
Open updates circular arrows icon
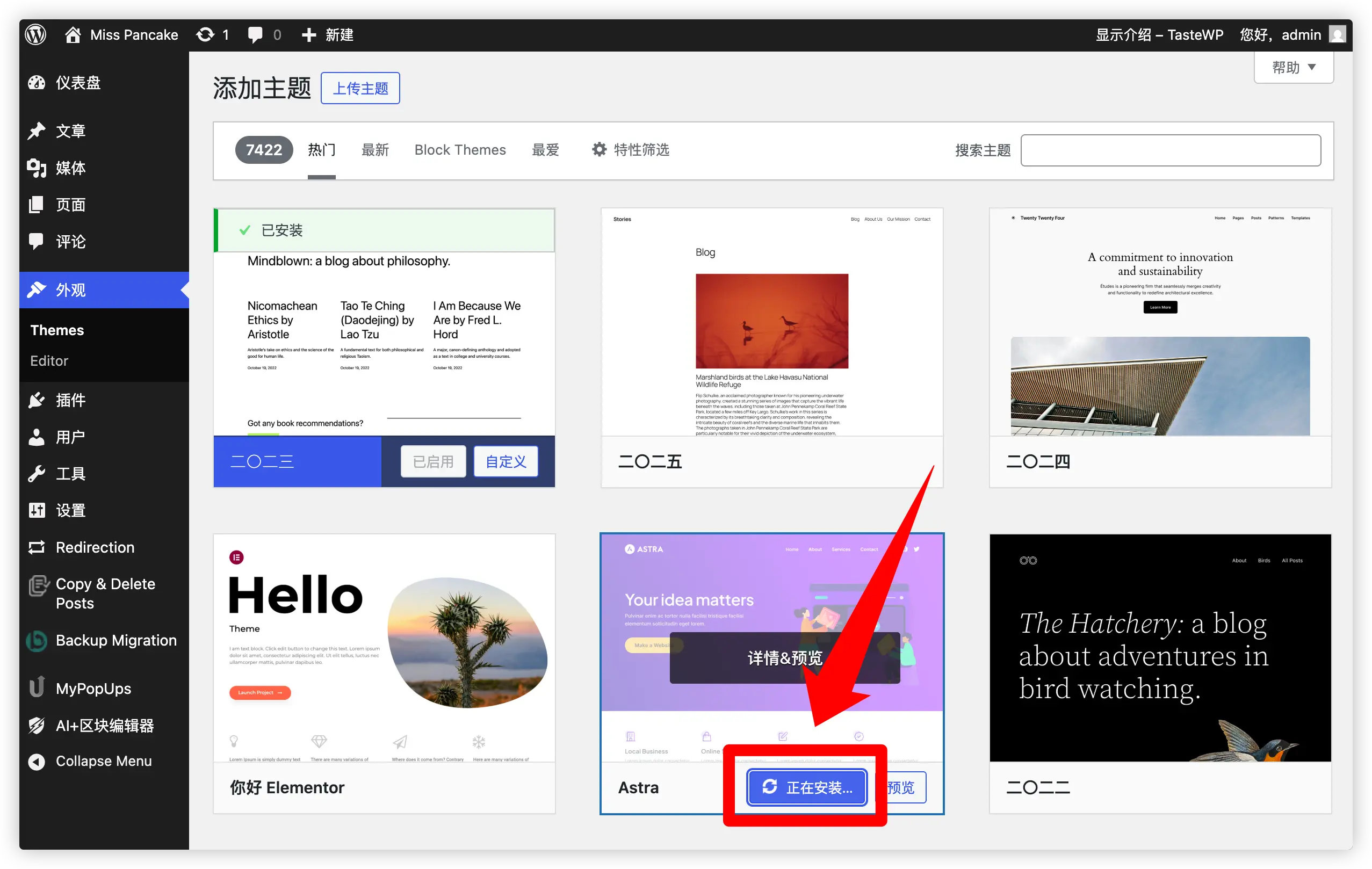click(x=206, y=35)
